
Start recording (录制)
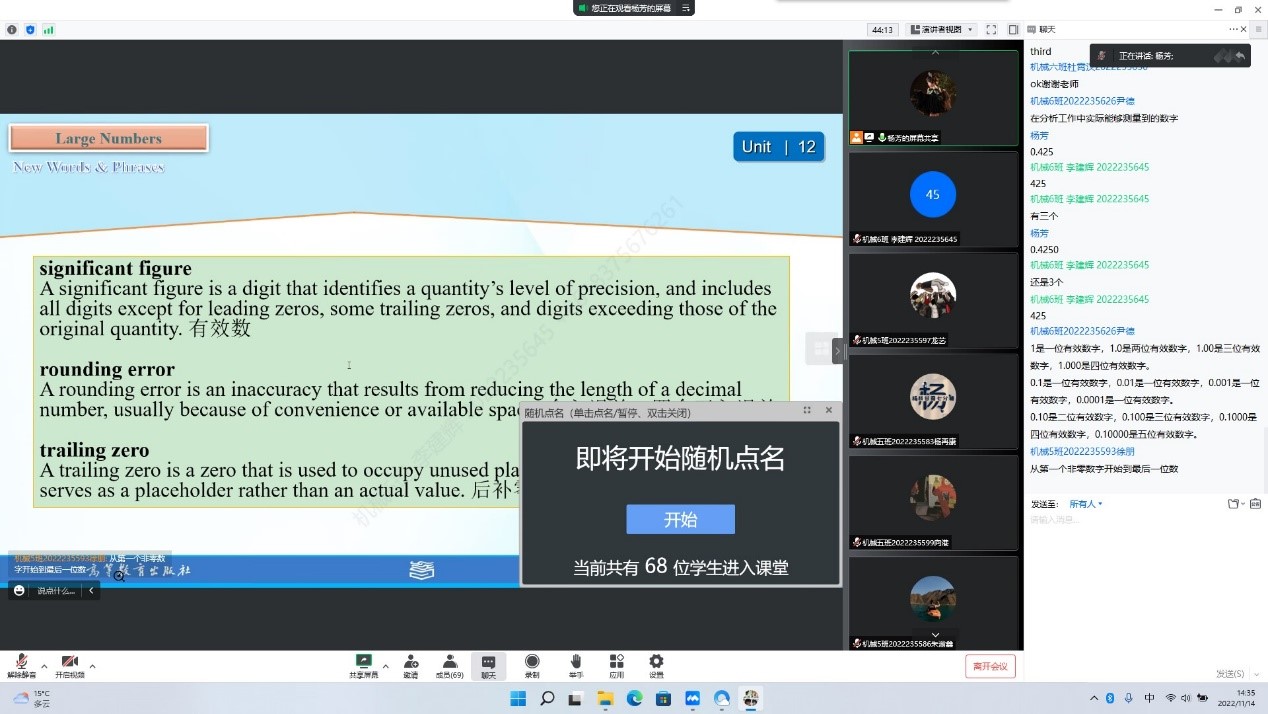point(532,666)
